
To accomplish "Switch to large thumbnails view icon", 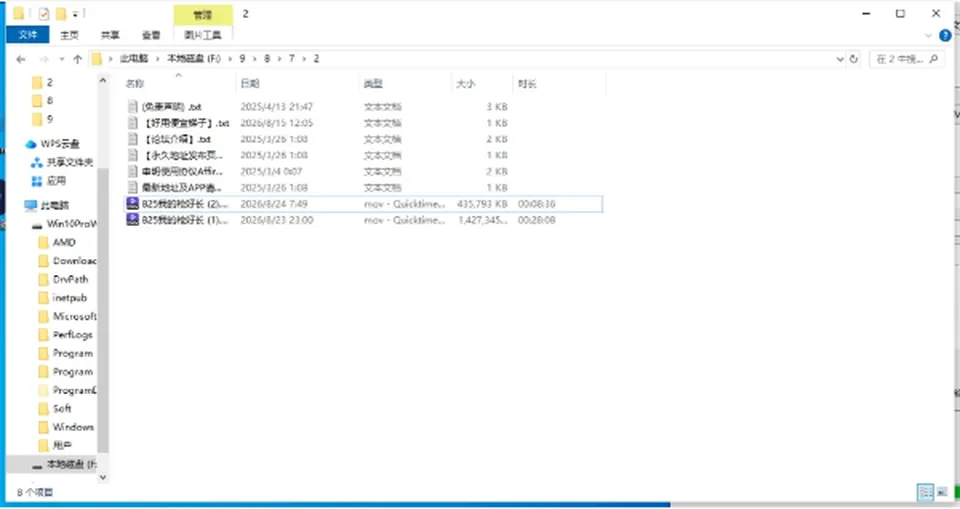I will (x=942, y=491).
